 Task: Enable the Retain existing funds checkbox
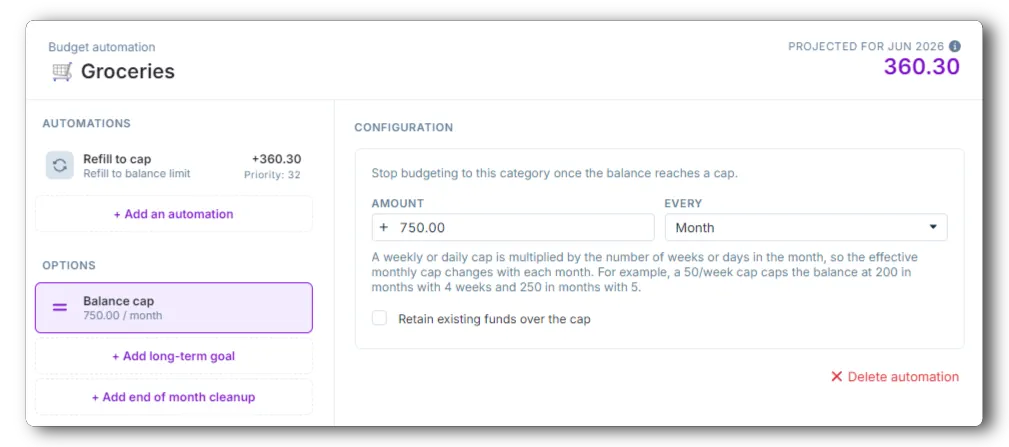380,318
